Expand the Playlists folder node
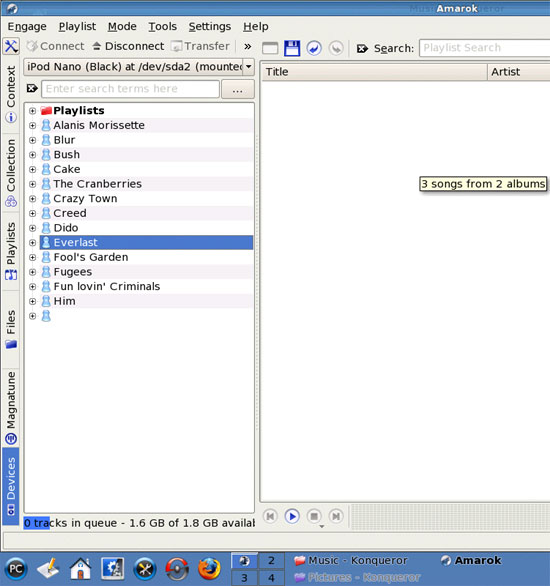The height and width of the screenshot is (586, 550). click(33, 111)
